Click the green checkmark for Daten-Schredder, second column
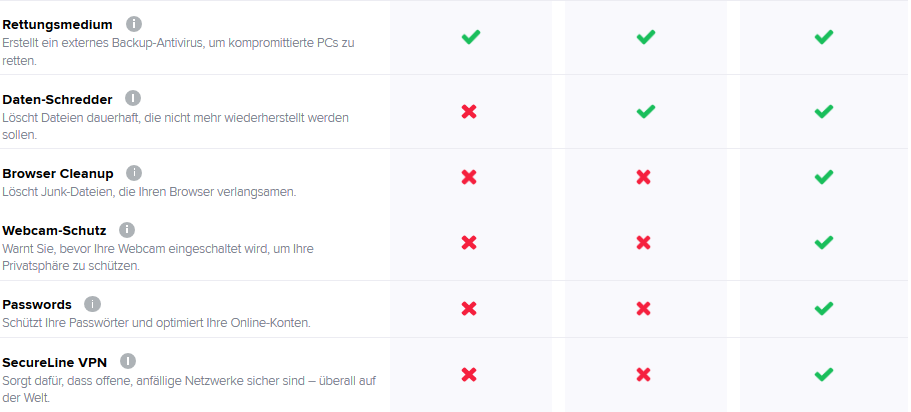The height and width of the screenshot is (412, 911). (x=645, y=111)
